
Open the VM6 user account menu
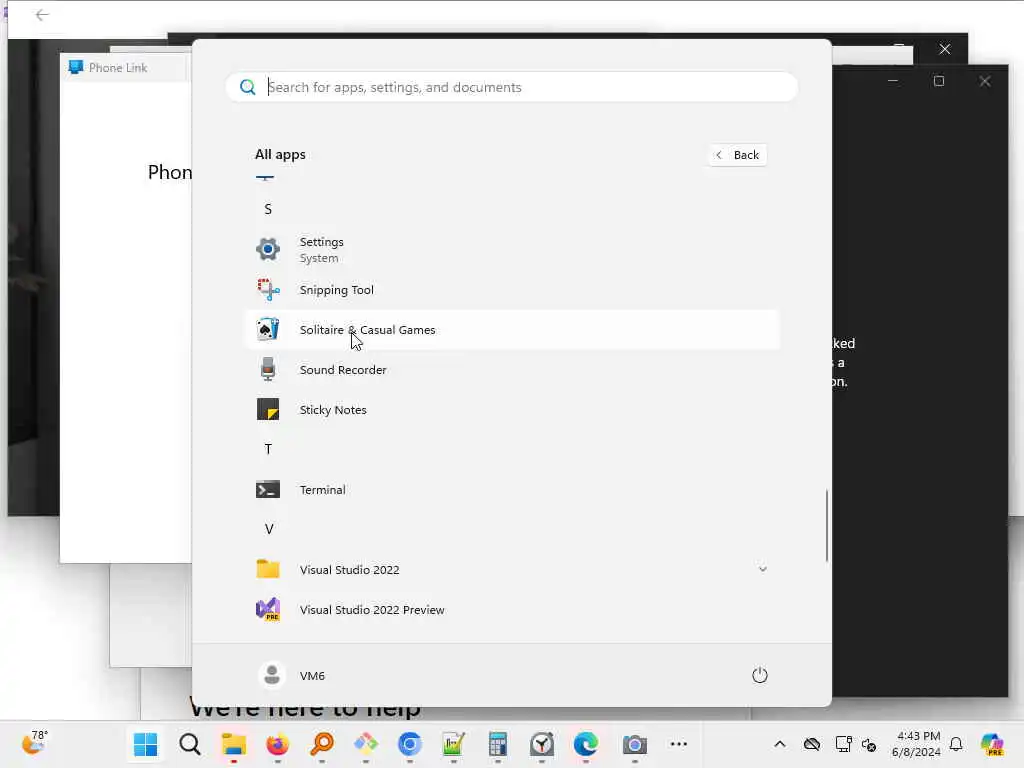(x=291, y=675)
